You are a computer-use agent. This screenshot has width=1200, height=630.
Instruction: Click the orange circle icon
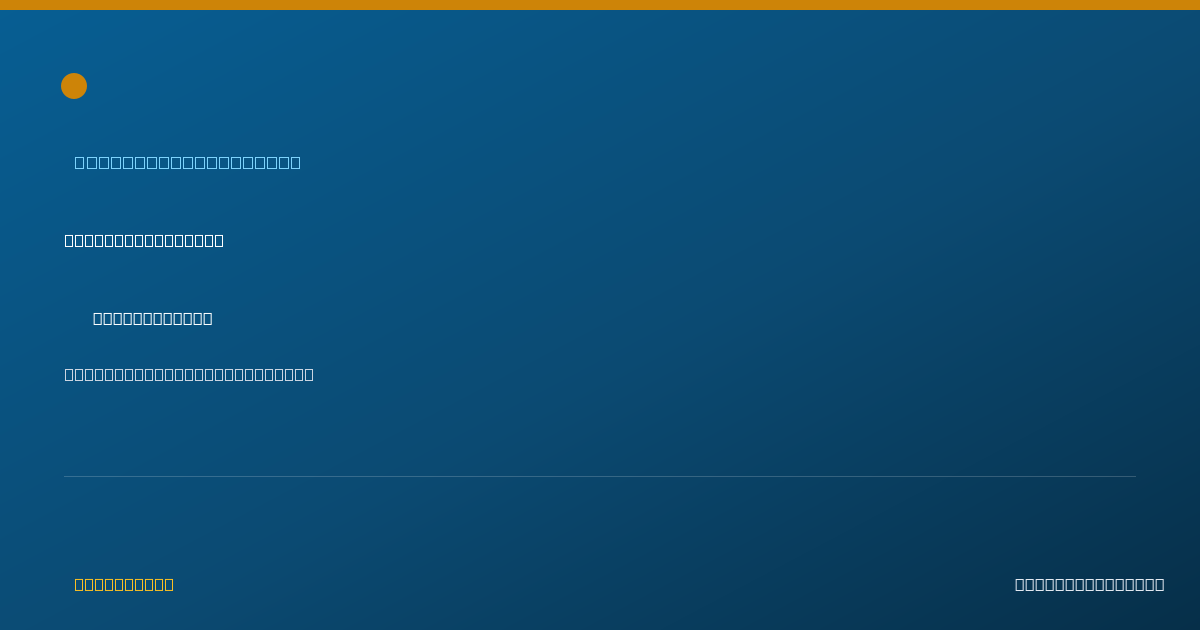coord(74,86)
